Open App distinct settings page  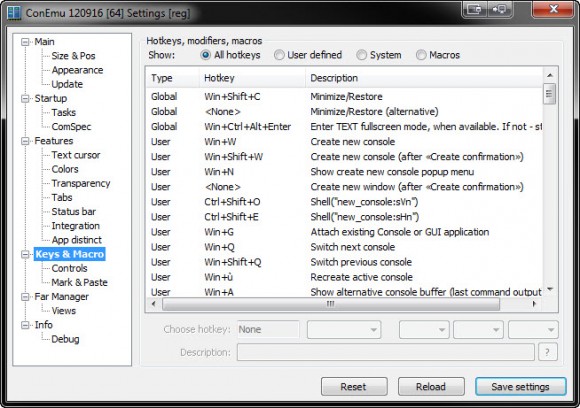77,240
